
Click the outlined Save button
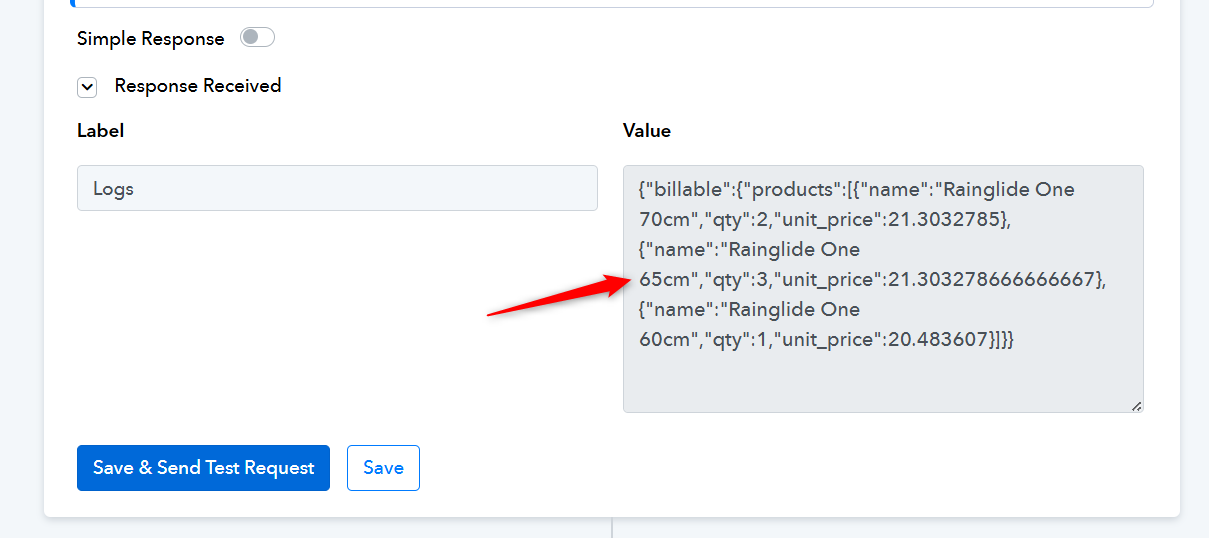(x=383, y=468)
